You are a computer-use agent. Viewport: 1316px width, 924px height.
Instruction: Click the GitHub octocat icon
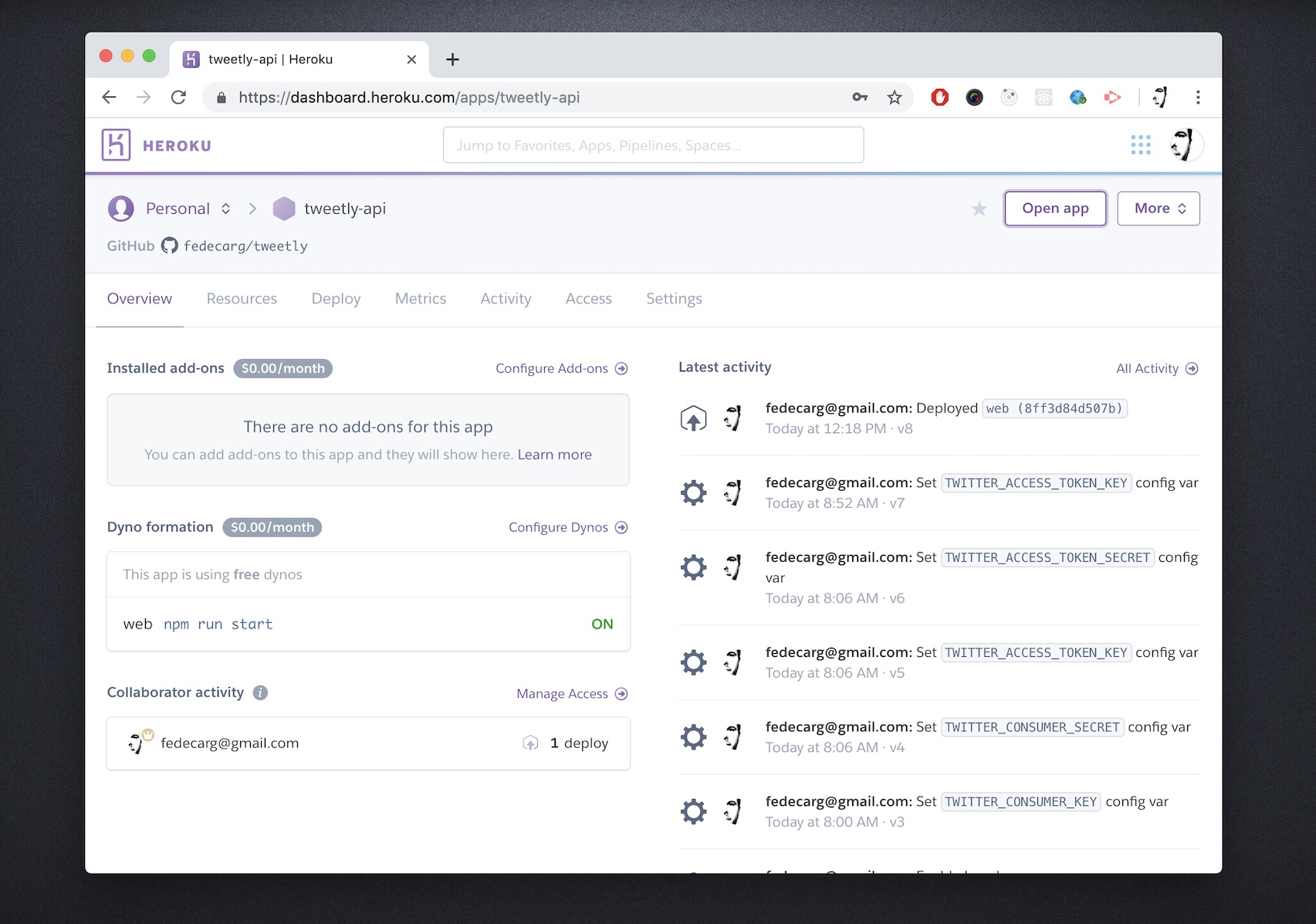click(x=170, y=245)
